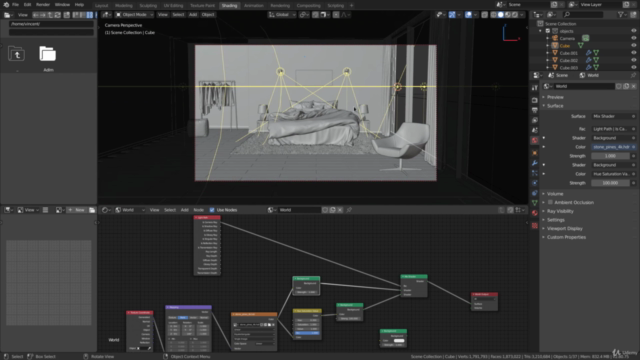Expand the Settings panel
The height and width of the screenshot is (360, 640).
point(556,220)
